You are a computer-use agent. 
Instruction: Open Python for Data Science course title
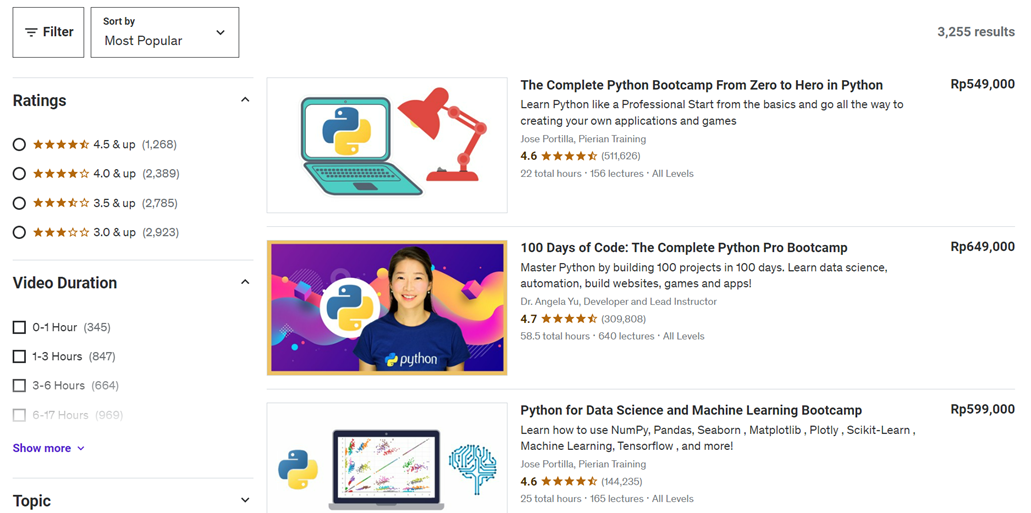tap(690, 410)
